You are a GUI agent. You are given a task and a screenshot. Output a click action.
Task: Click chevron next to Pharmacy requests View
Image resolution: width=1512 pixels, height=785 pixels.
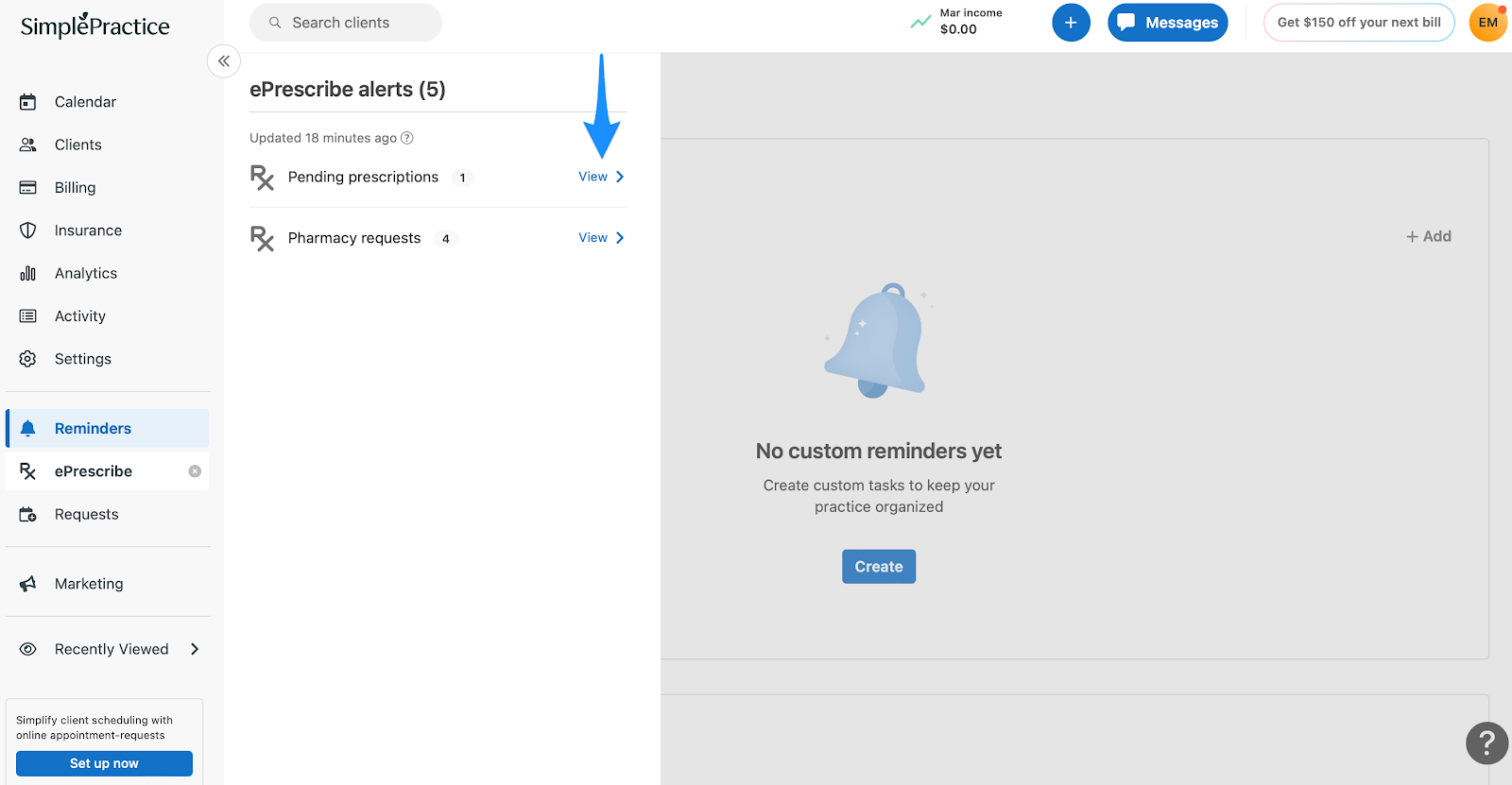[x=620, y=238]
